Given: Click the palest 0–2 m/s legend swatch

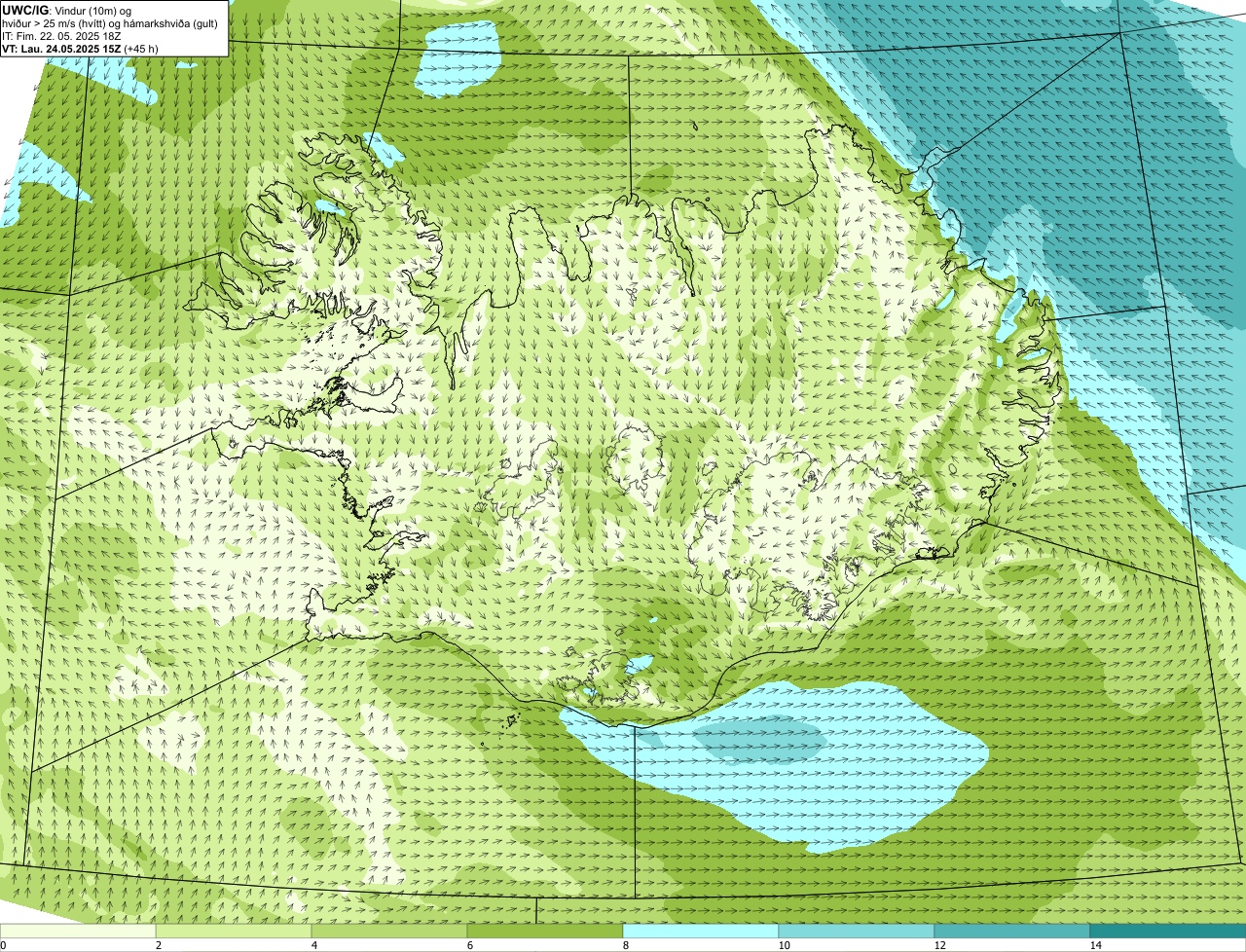Looking at the screenshot, I should (78, 931).
